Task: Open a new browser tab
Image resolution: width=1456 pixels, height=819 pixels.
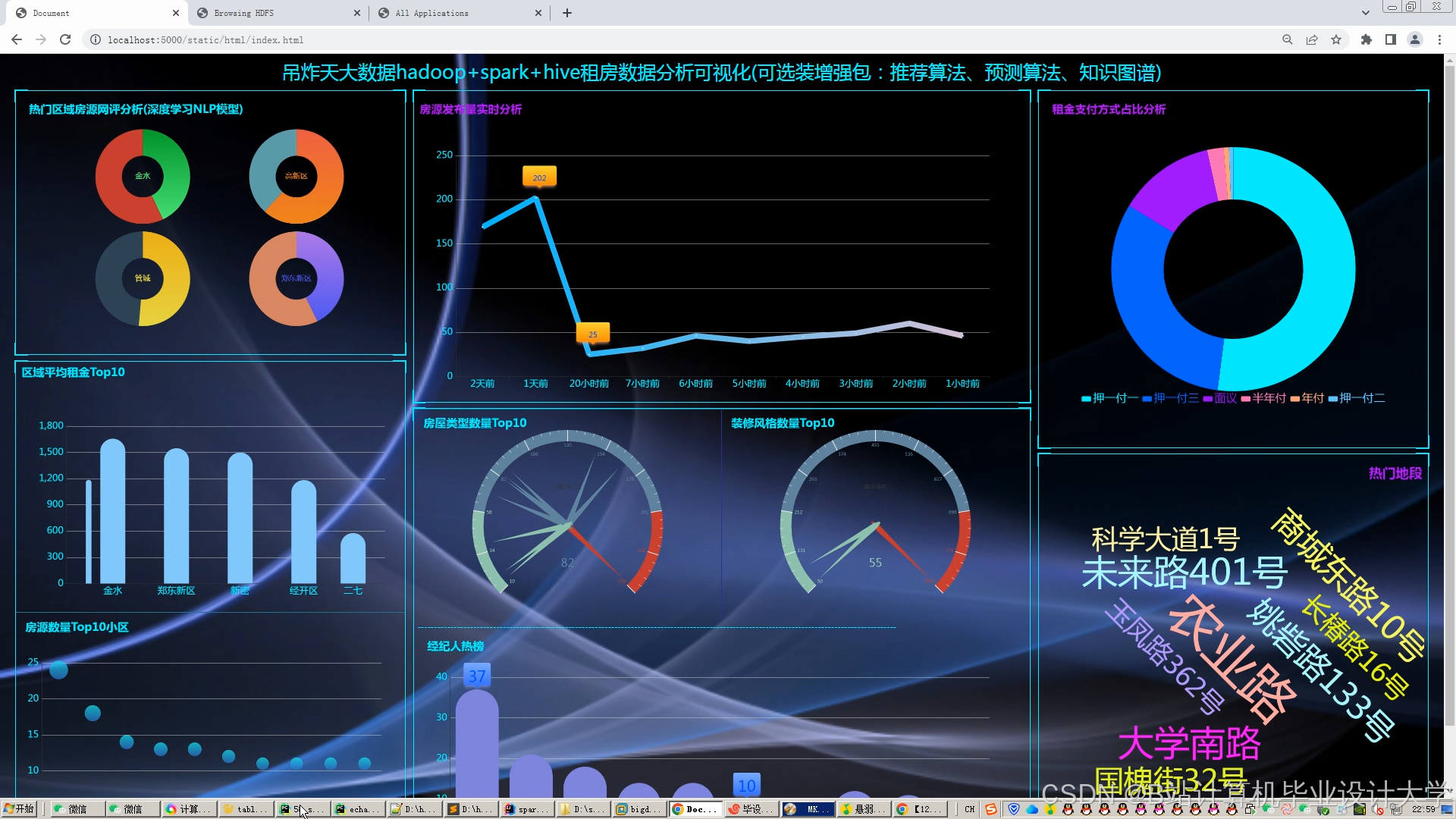Action: click(x=567, y=13)
